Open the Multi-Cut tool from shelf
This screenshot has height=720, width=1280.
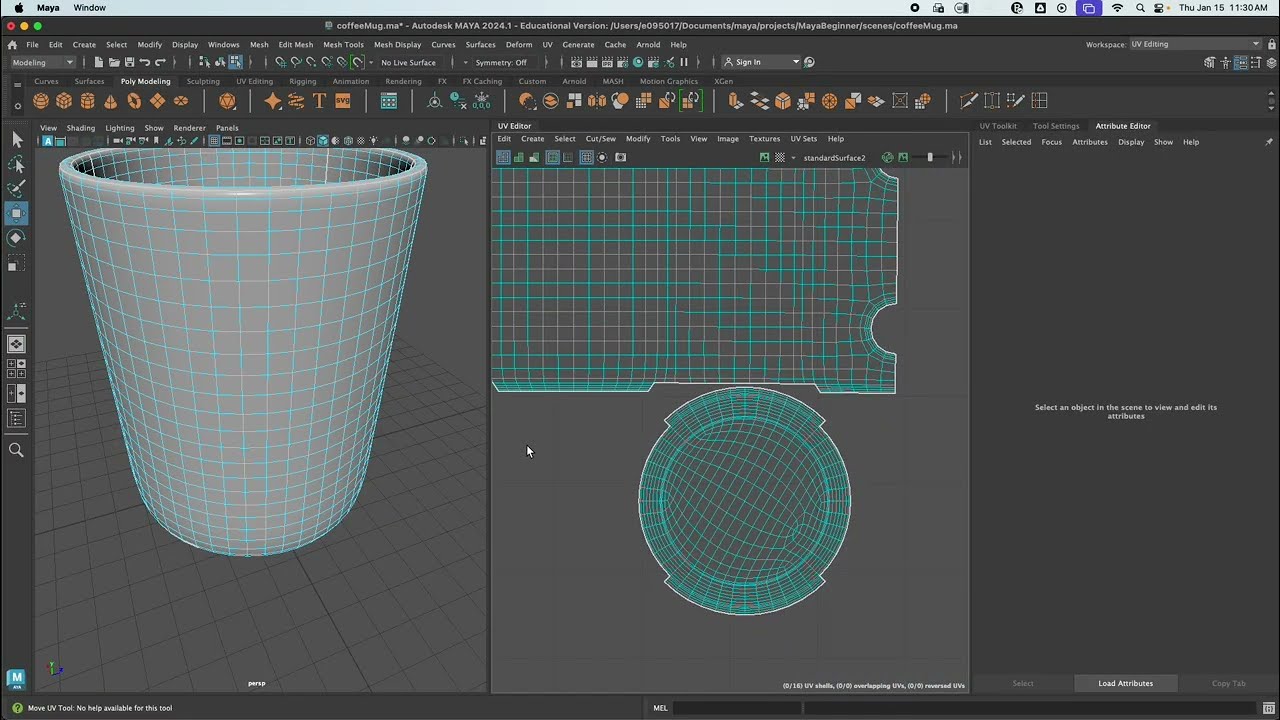click(x=968, y=101)
